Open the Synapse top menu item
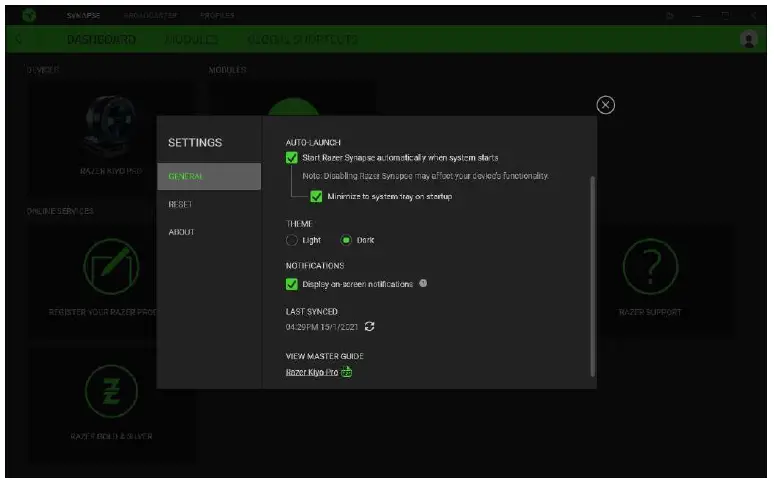Viewport: 784px width, 491px height. click(x=84, y=16)
